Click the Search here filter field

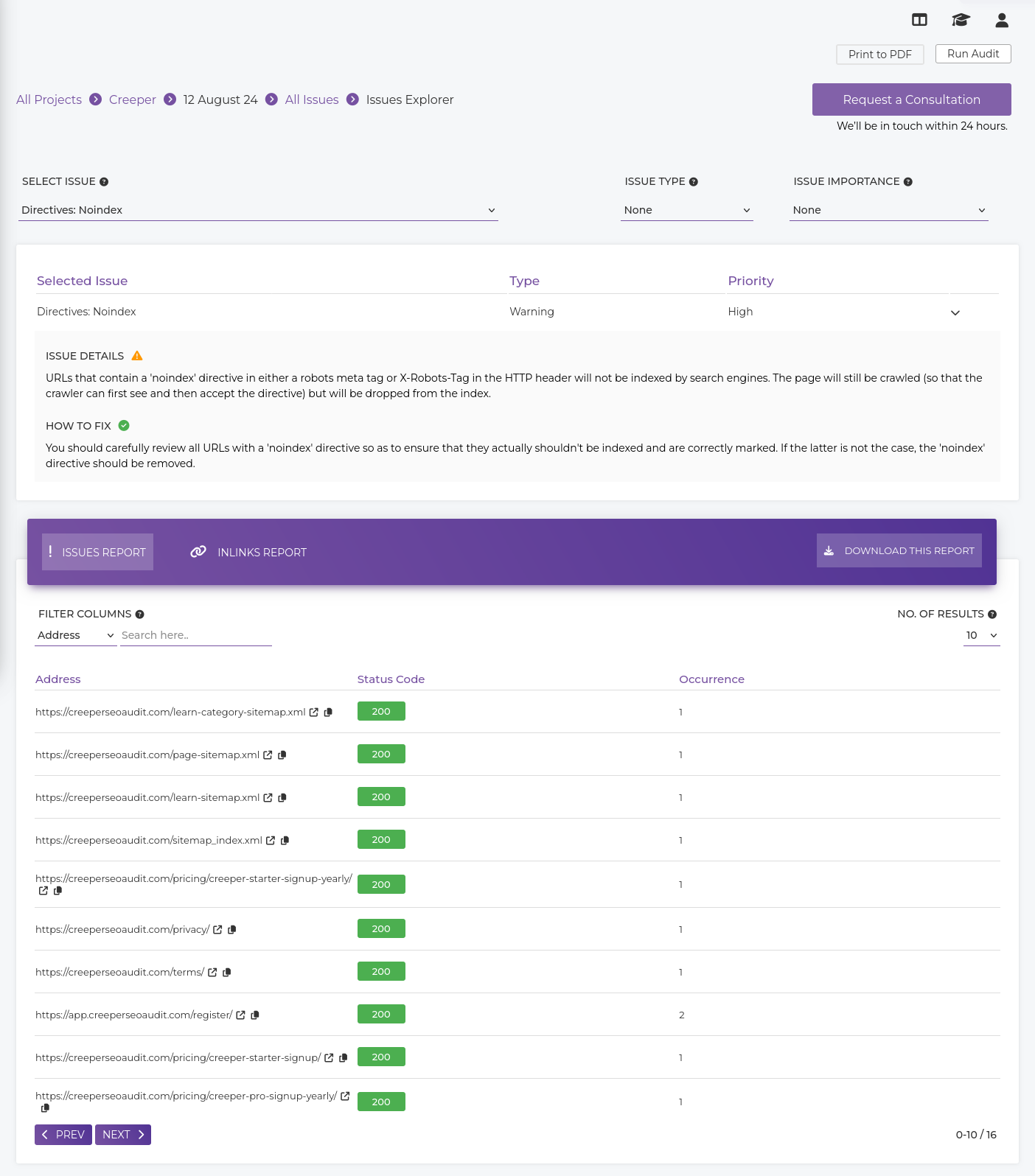coord(195,636)
